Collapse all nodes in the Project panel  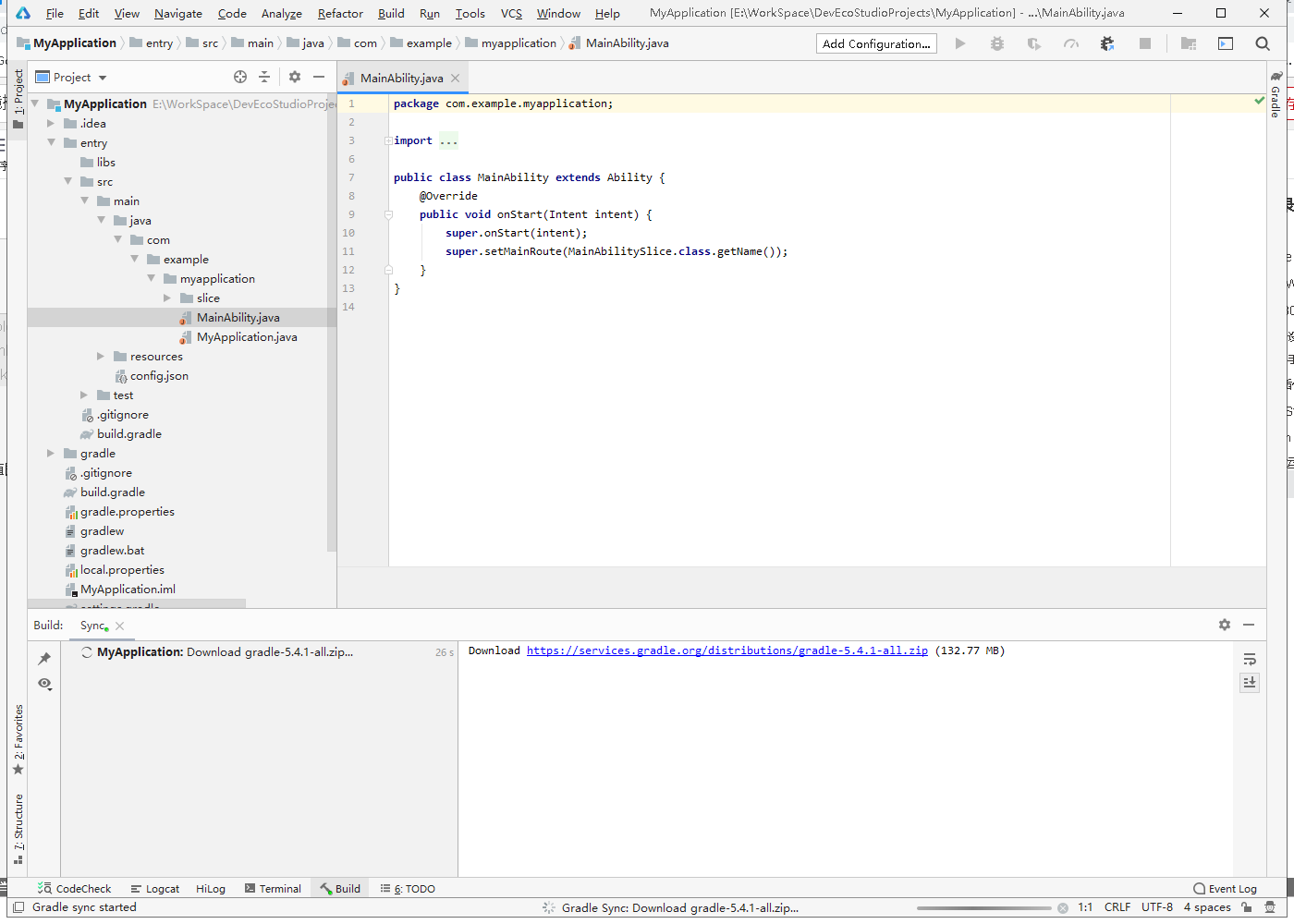[x=264, y=77]
